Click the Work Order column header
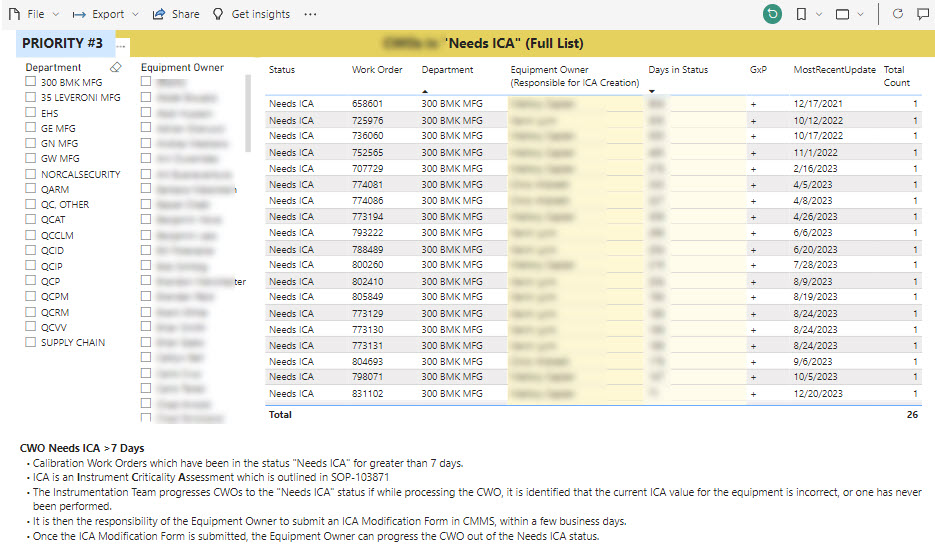This screenshot has height=551, width=935. [x=377, y=70]
